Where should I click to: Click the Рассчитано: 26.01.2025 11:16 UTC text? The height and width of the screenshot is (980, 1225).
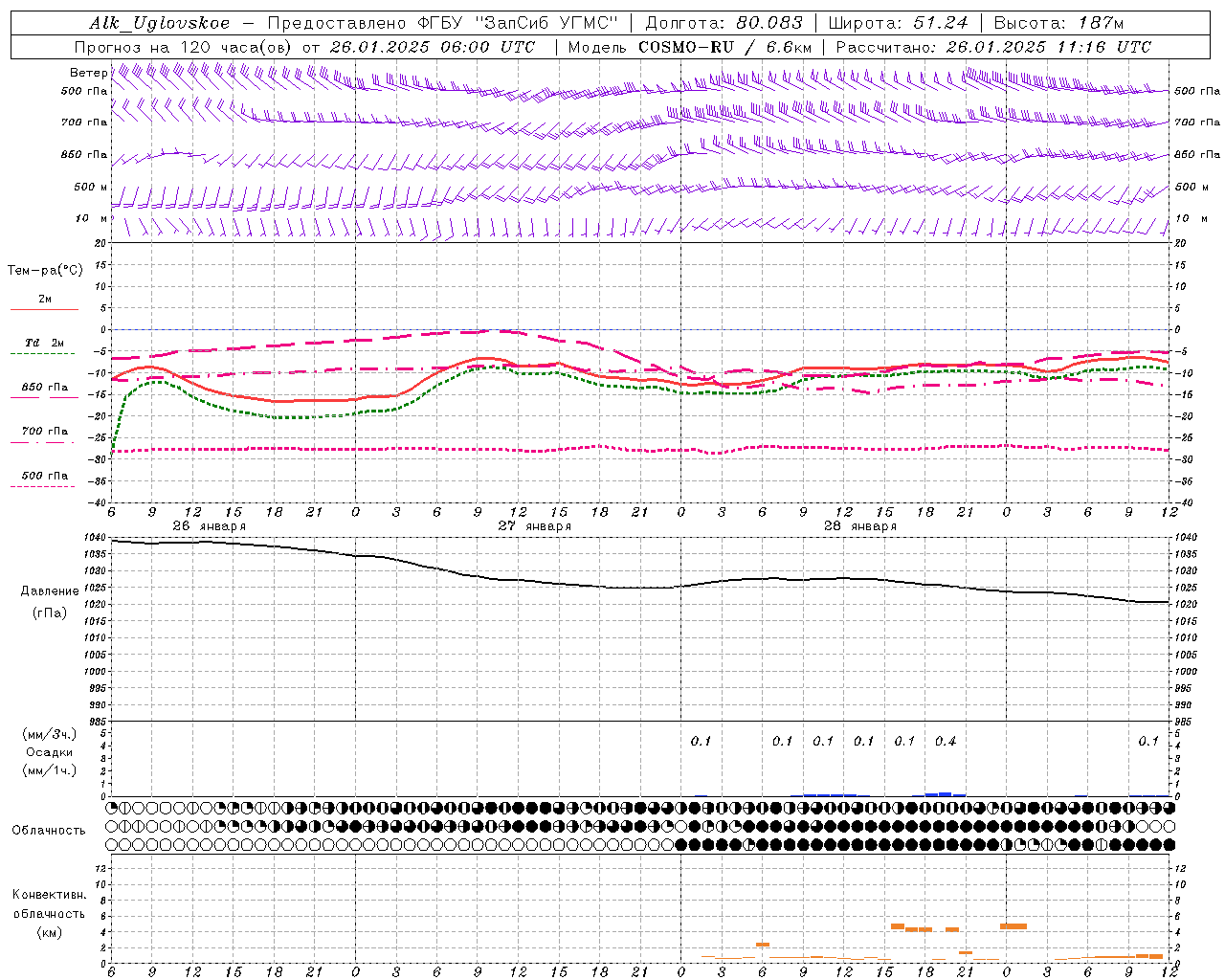coord(993,47)
